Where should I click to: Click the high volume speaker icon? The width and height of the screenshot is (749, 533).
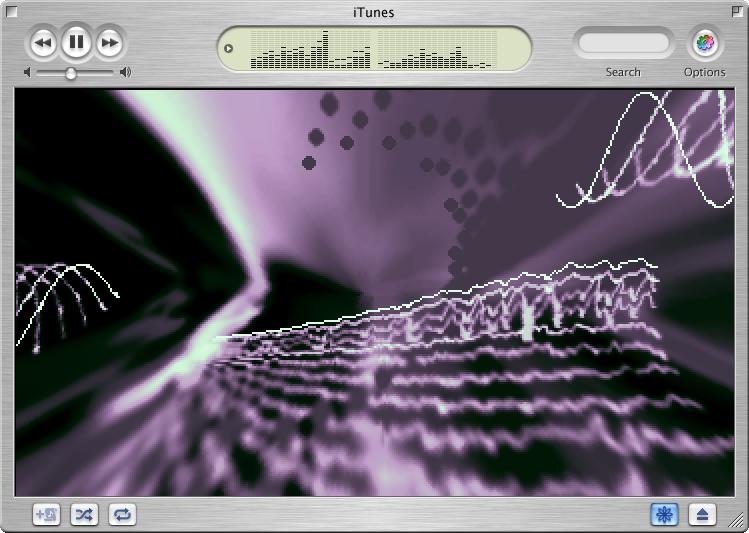click(x=125, y=72)
